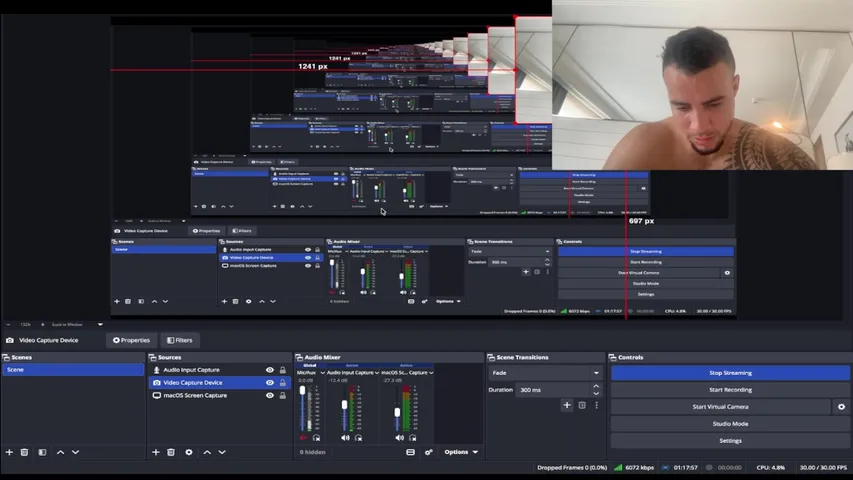
Task: Click Mic/Aux headphones monitoring icon
Action: click(x=317, y=438)
